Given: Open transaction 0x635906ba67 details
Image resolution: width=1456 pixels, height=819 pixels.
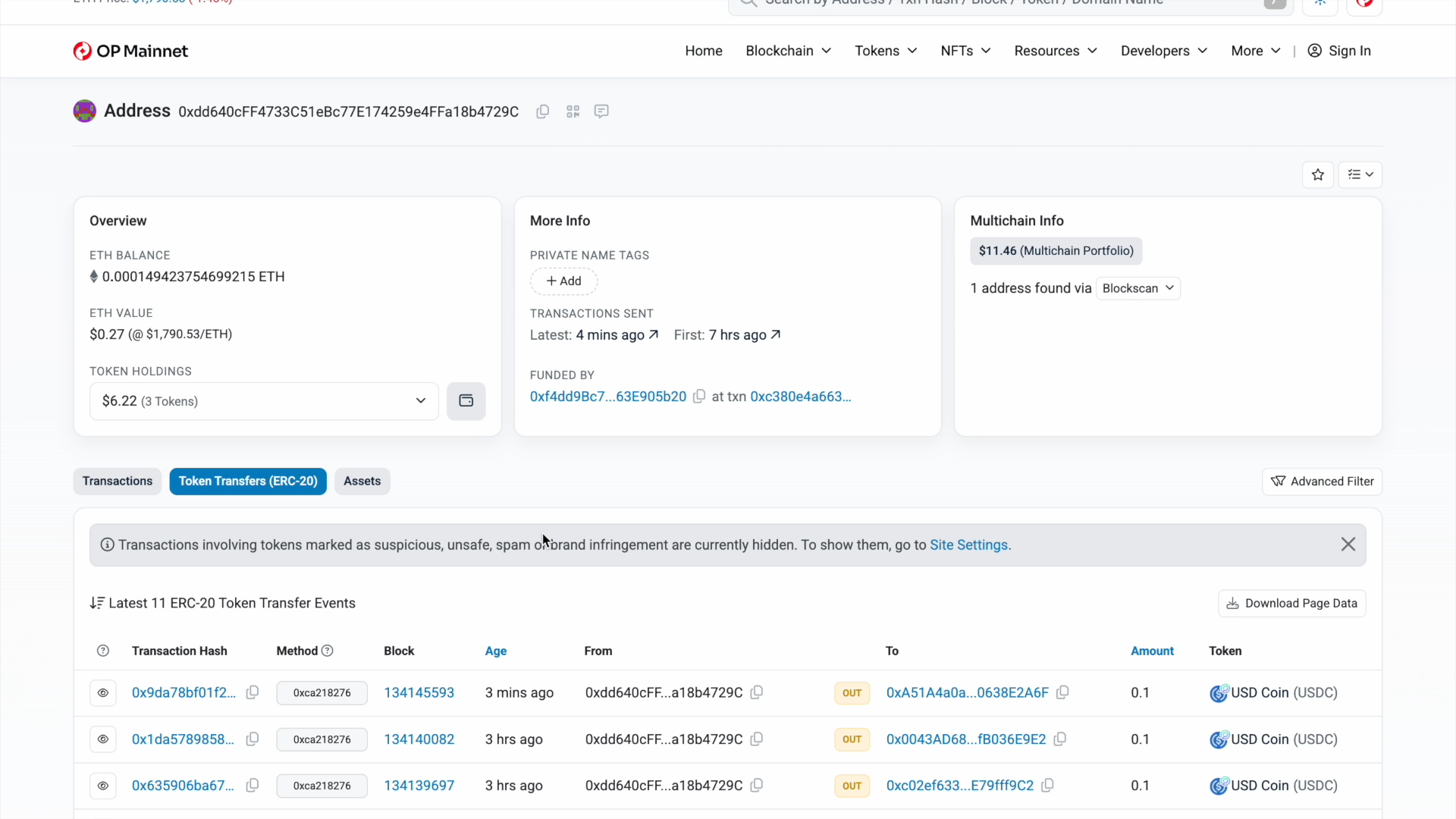Looking at the screenshot, I should click(183, 786).
